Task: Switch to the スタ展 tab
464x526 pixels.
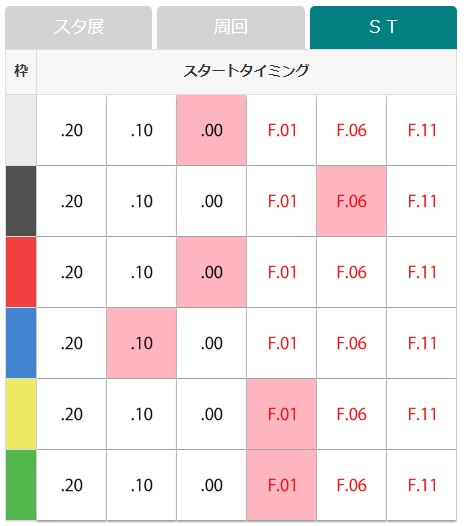Action: pos(79,28)
